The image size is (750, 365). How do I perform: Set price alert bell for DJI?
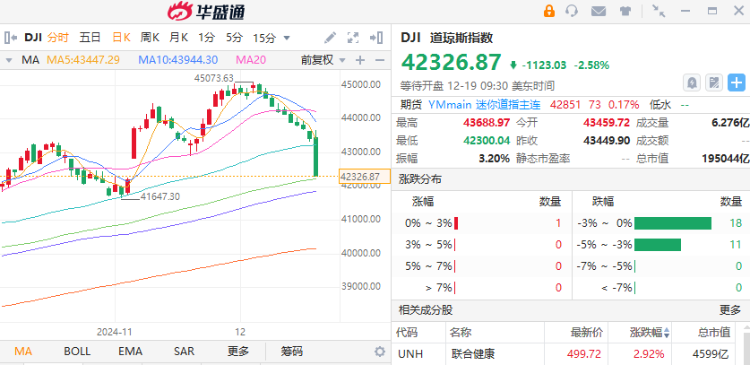click(692, 83)
